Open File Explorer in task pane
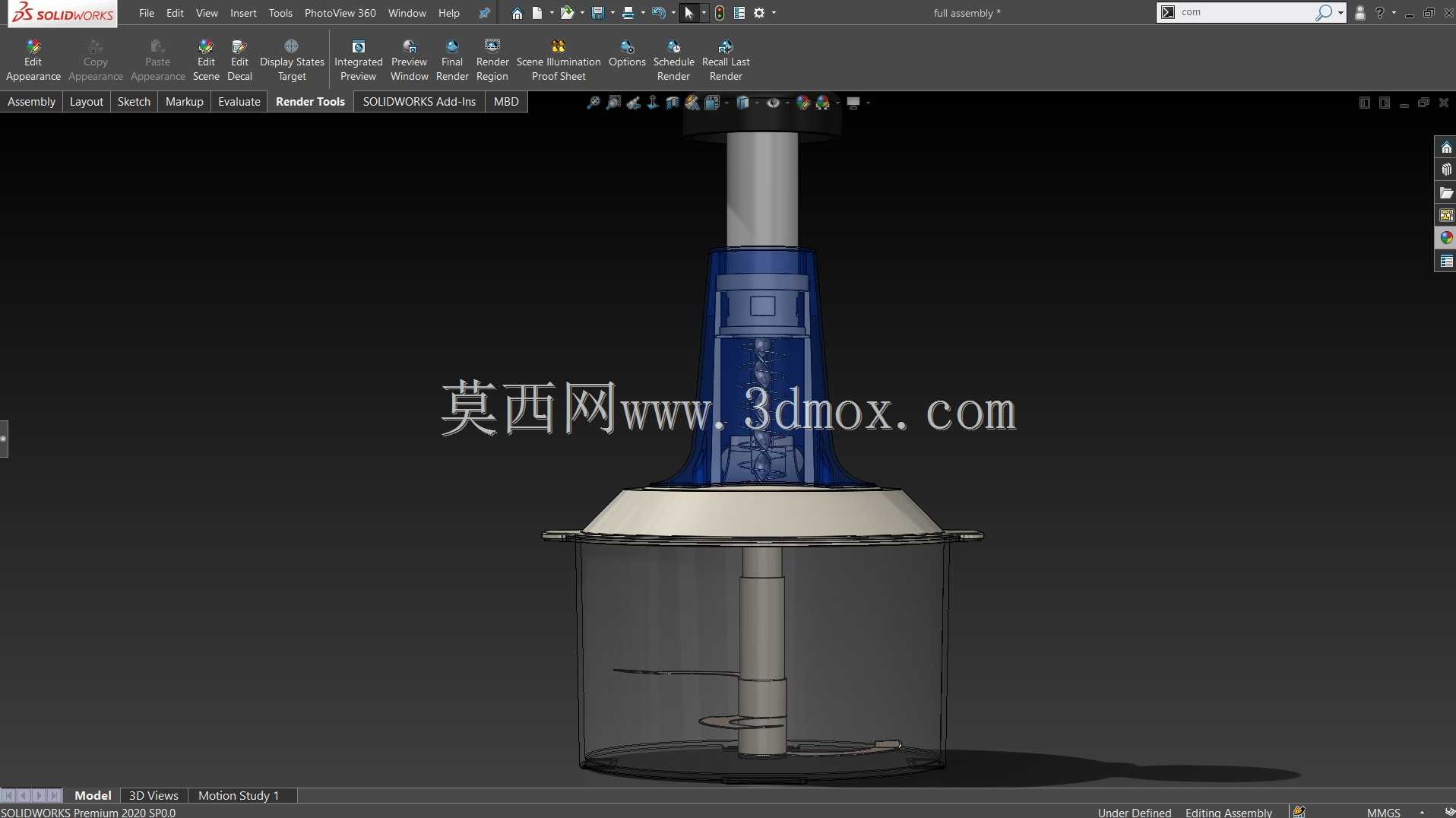1456x818 pixels. [1446, 193]
